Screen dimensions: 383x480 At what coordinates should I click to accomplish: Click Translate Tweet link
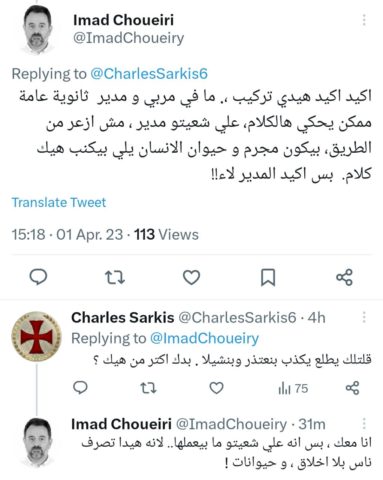click(x=59, y=202)
